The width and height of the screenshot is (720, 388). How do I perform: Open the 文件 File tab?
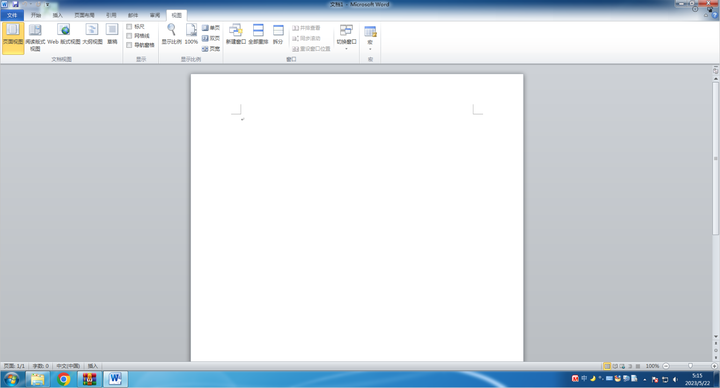click(12, 15)
